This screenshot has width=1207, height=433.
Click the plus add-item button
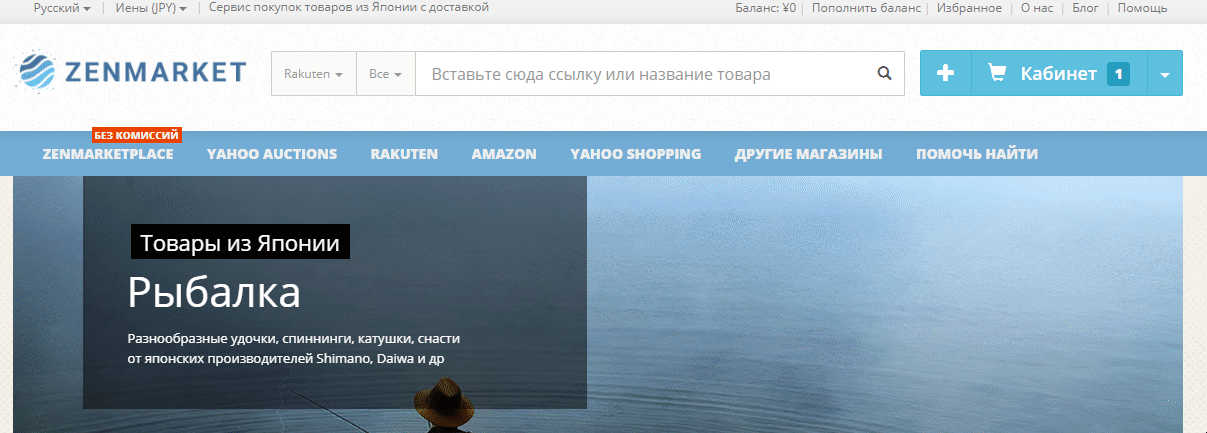(945, 73)
